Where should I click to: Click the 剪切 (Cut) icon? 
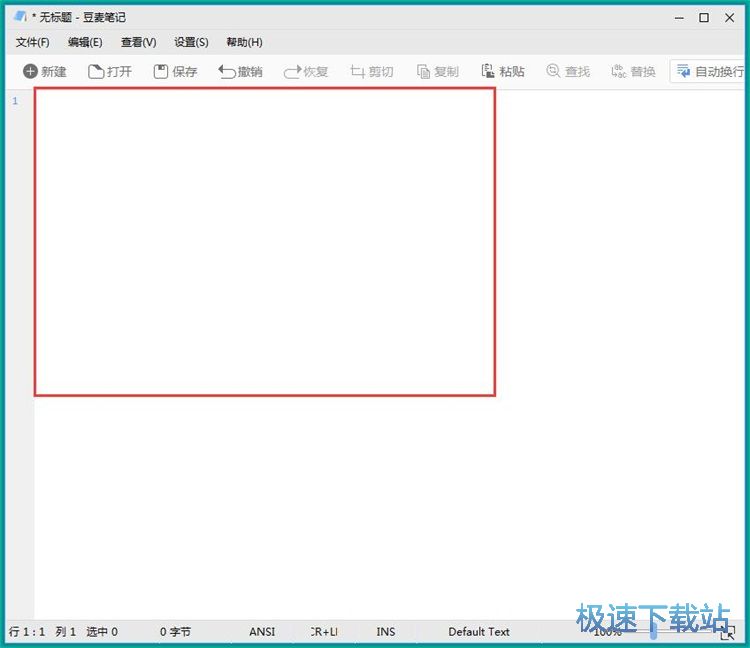(371, 72)
